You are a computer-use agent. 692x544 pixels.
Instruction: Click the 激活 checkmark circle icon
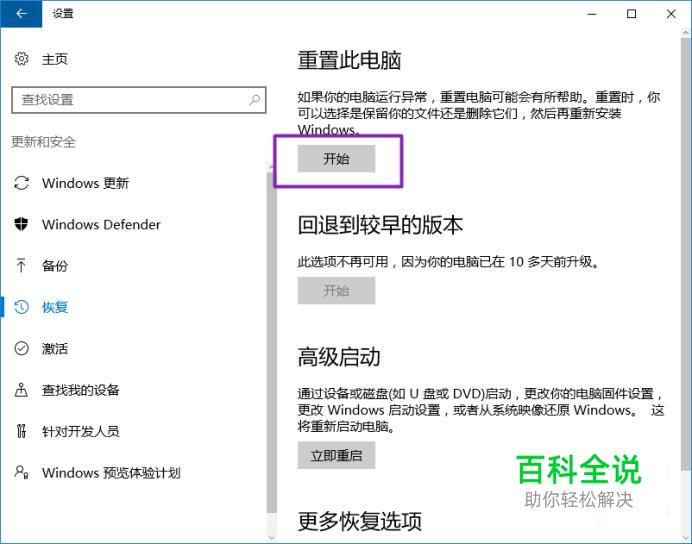point(22,348)
